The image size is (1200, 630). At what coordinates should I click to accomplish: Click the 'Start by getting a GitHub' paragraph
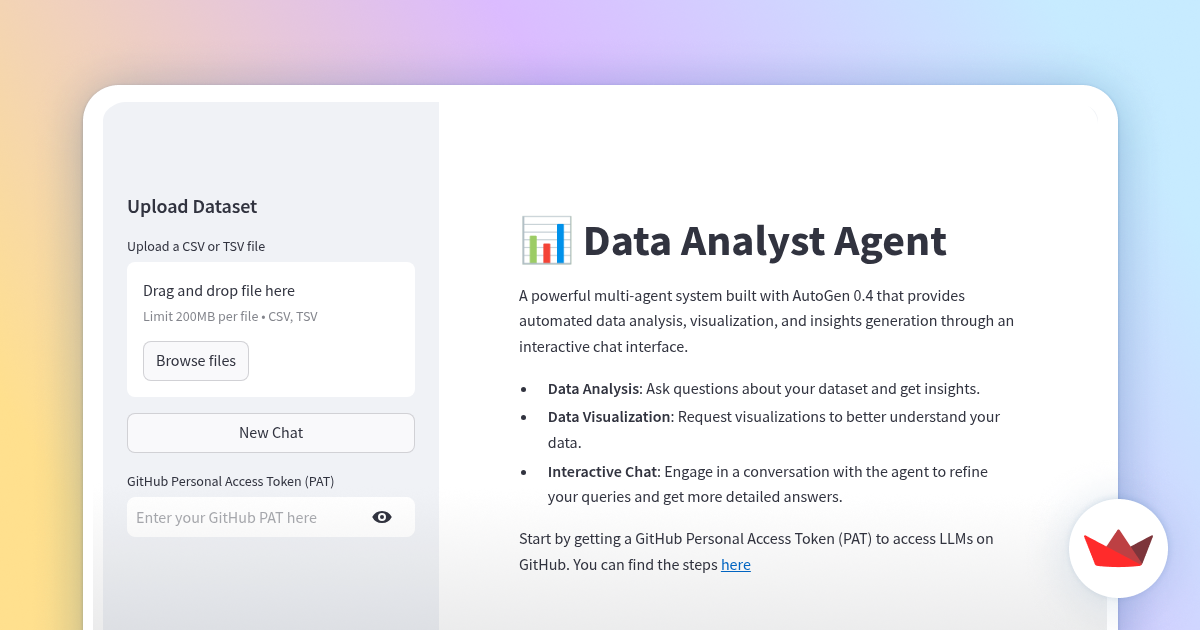[x=756, y=552]
